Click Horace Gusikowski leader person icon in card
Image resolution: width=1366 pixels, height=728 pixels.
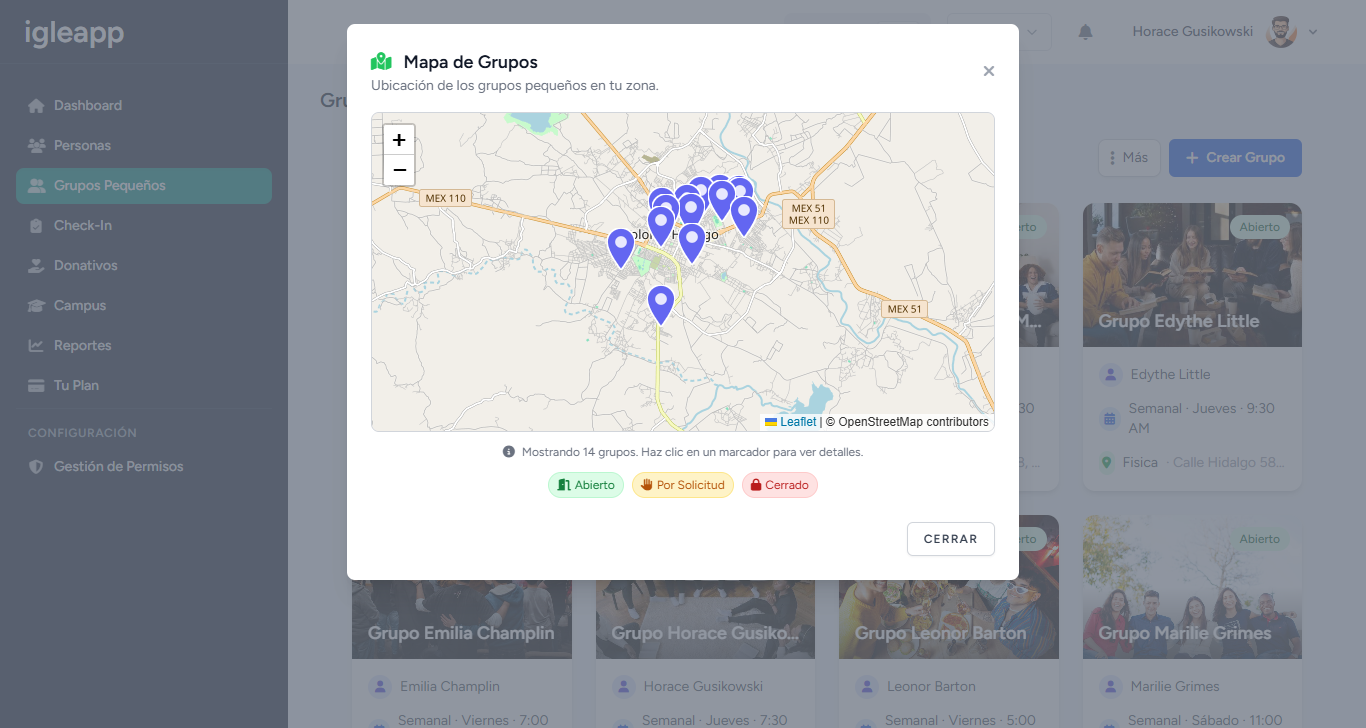pos(624,687)
